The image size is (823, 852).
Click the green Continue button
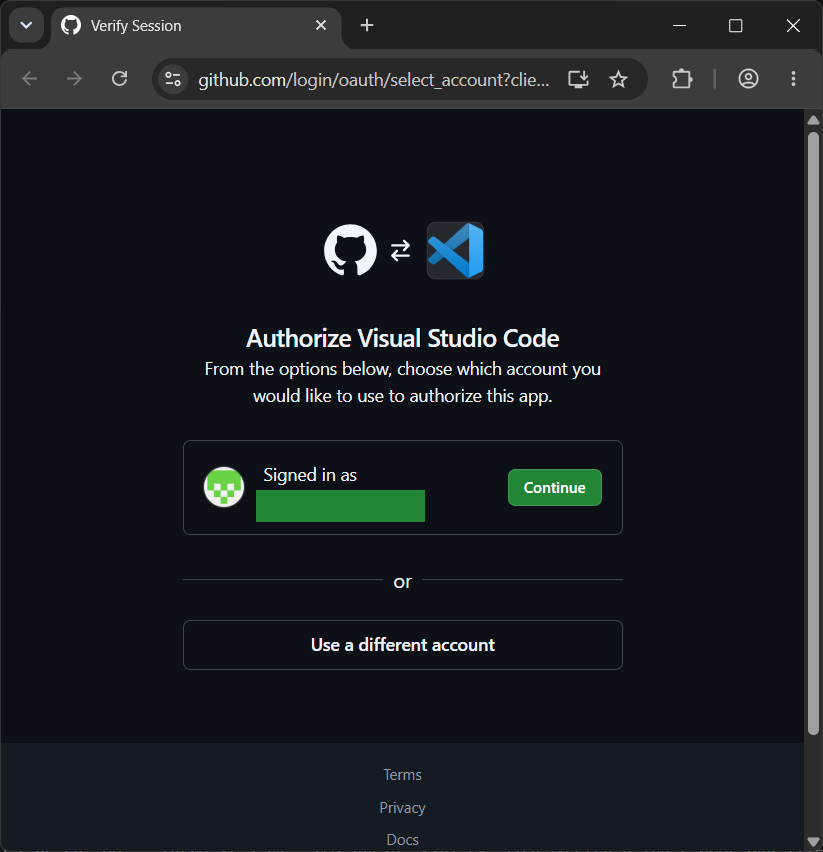click(555, 487)
